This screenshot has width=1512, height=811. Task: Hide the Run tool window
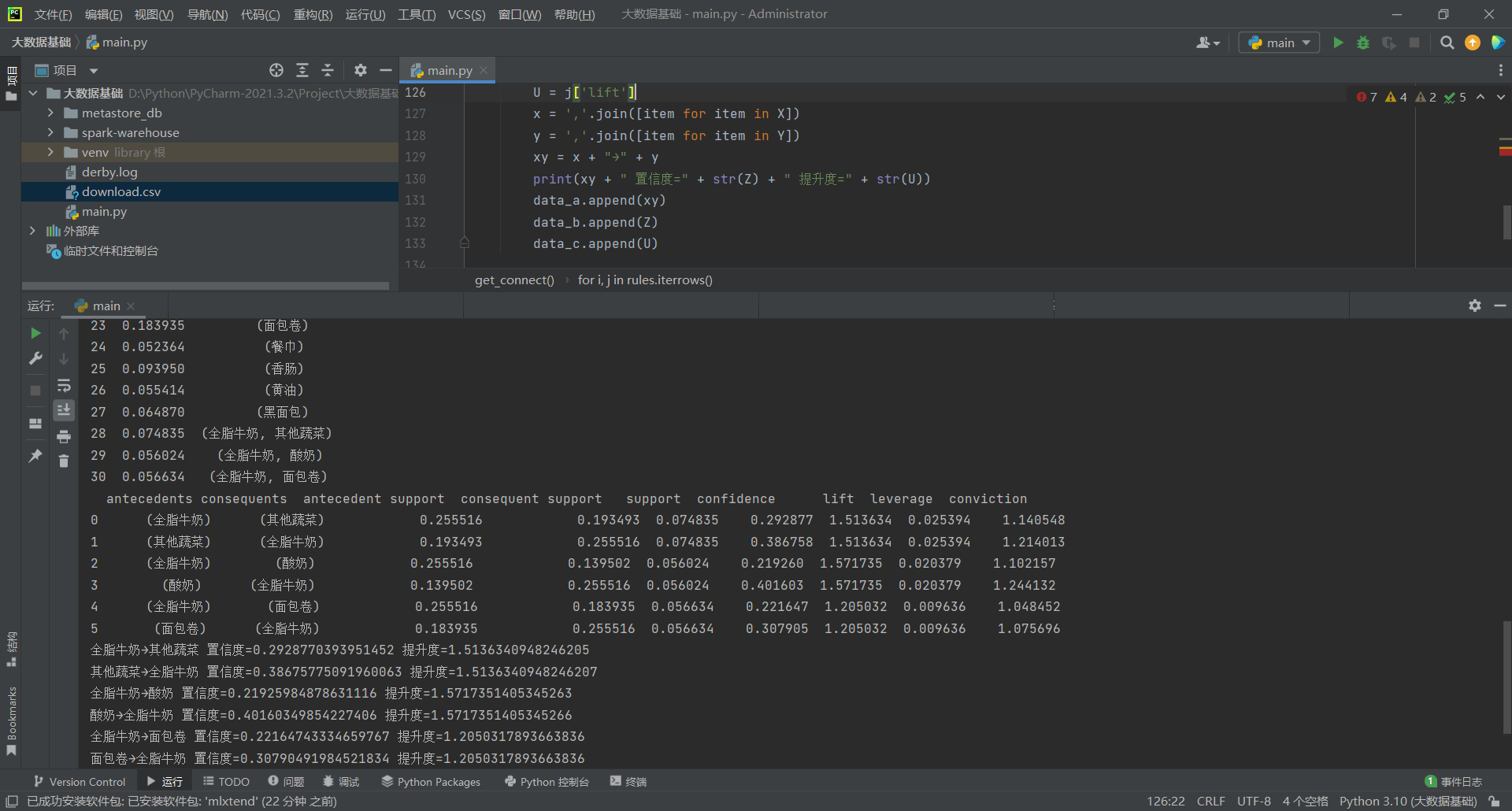[x=1500, y=306]
